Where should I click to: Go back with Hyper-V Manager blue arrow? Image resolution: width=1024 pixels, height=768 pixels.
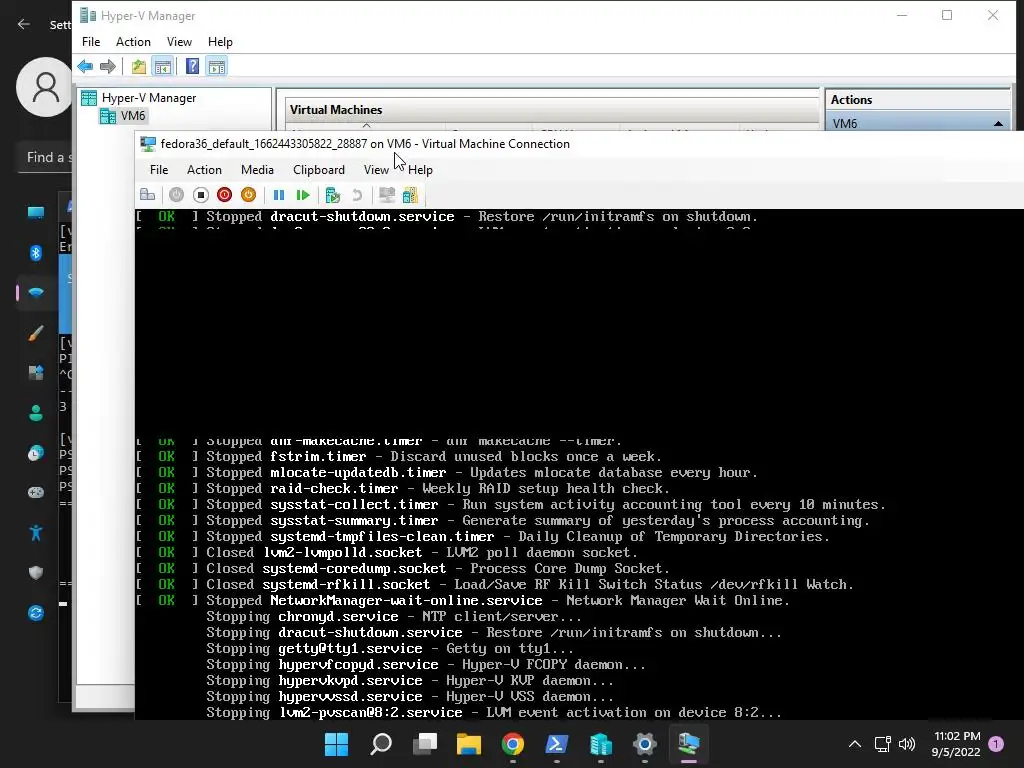(85, 66)
